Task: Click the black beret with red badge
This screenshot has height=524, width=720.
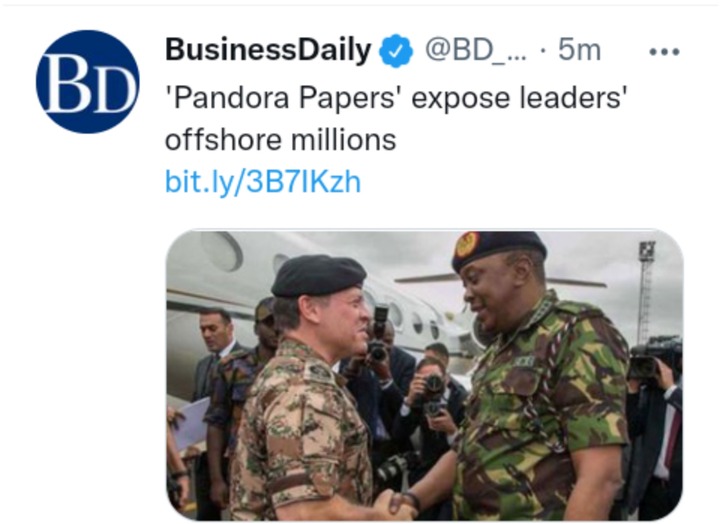Action: click(498, 248)
